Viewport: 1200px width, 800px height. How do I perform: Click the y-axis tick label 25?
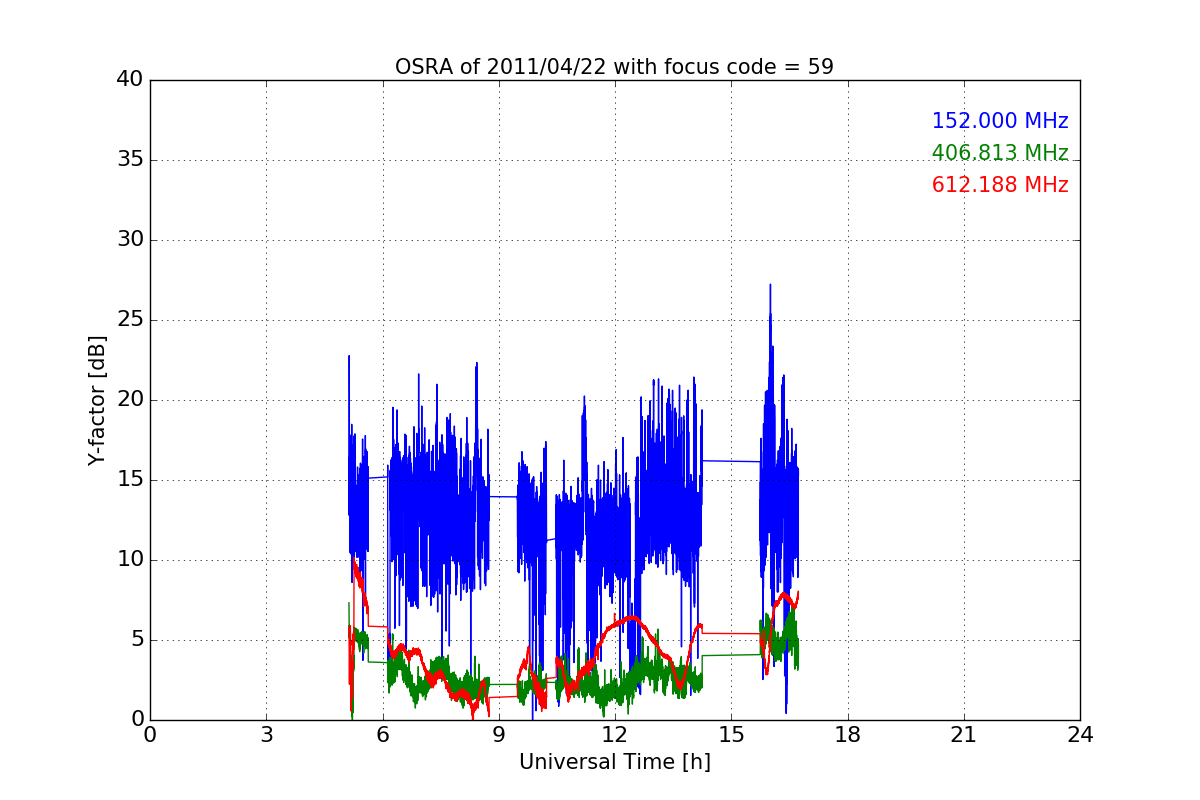[130, 320]
